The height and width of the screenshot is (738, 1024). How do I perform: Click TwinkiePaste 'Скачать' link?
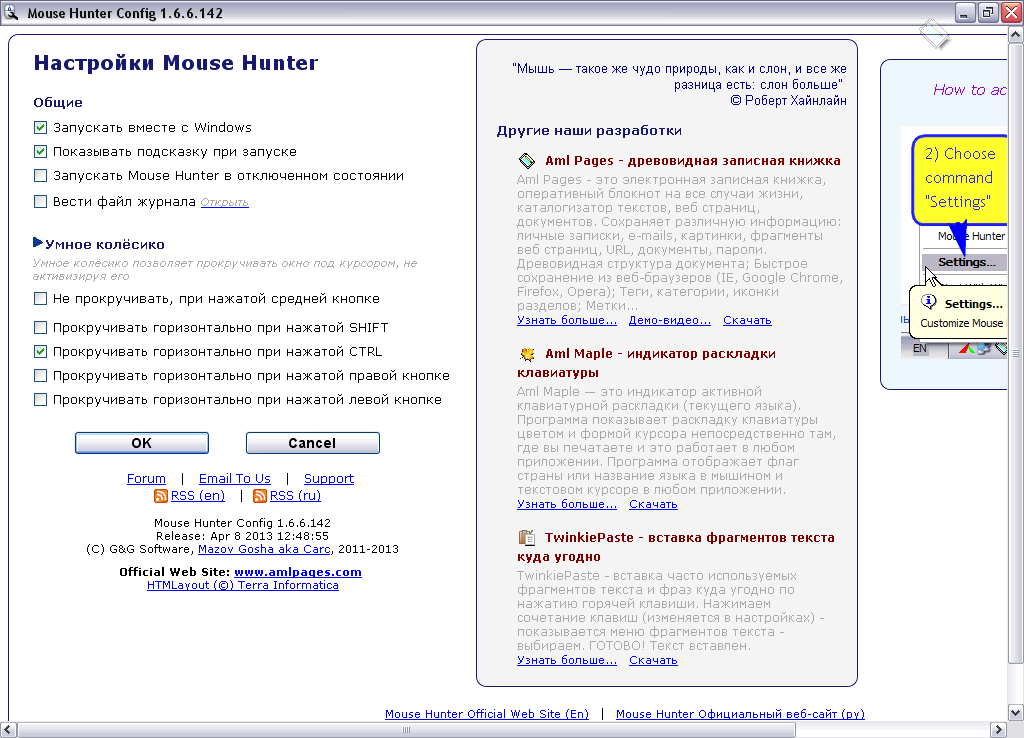(653, 660)
